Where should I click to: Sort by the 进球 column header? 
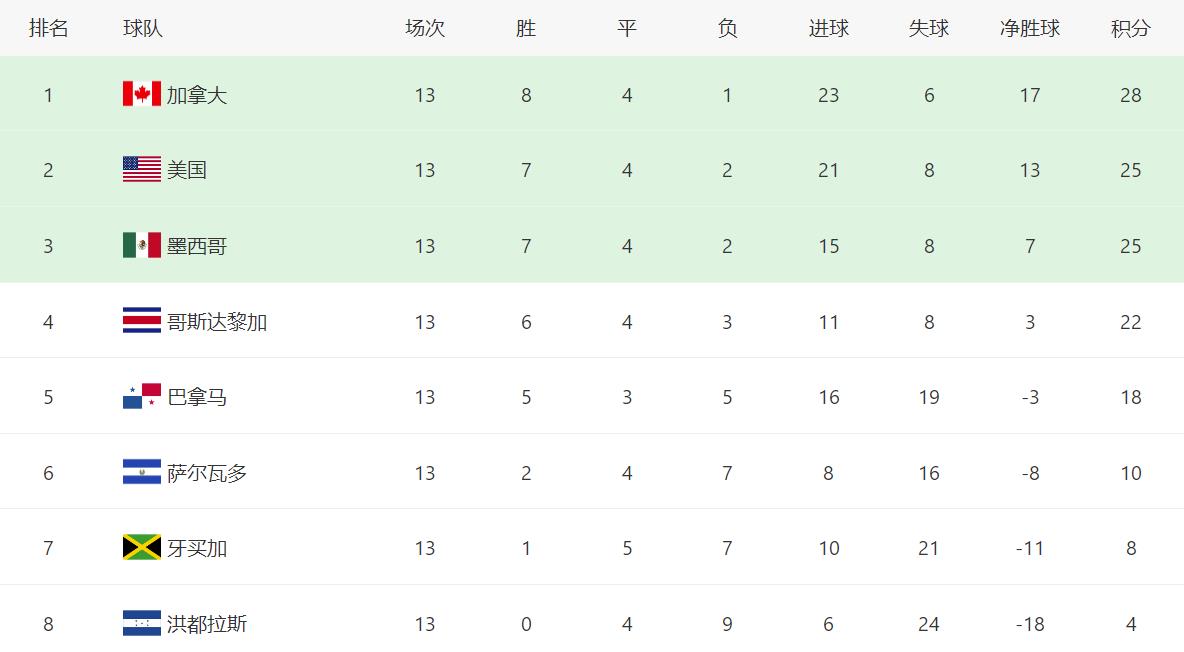828,29
